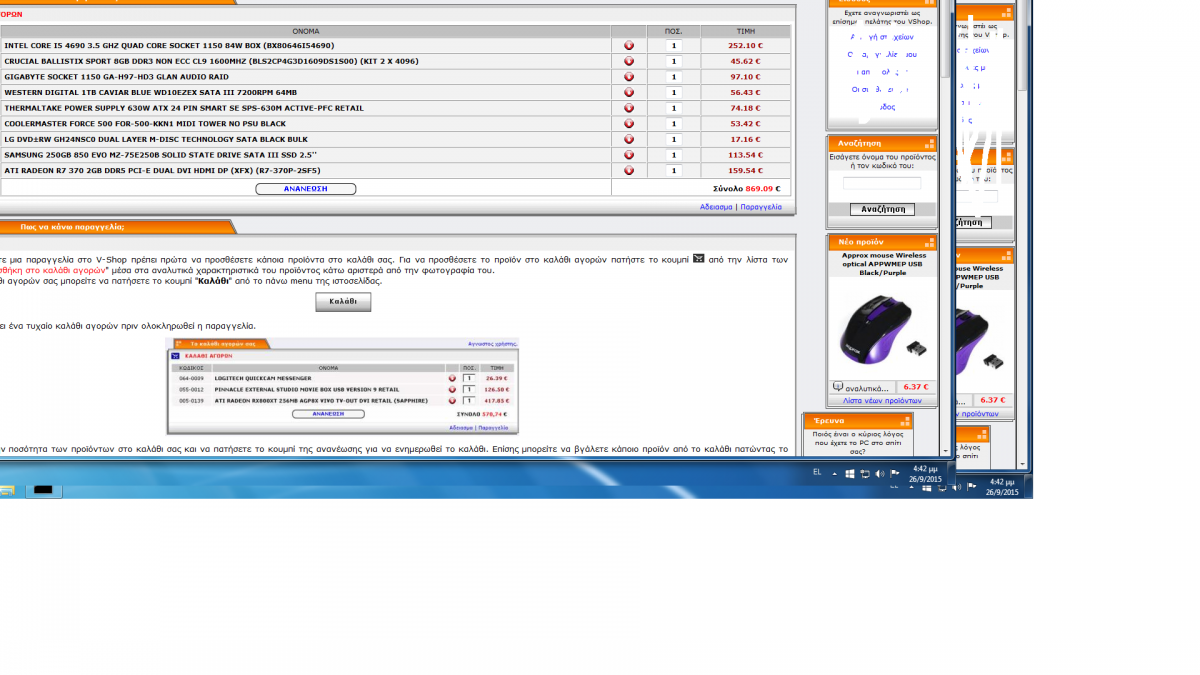
Task: Edit quantity for Coolermaster Force 500
Action: [673, 123]
